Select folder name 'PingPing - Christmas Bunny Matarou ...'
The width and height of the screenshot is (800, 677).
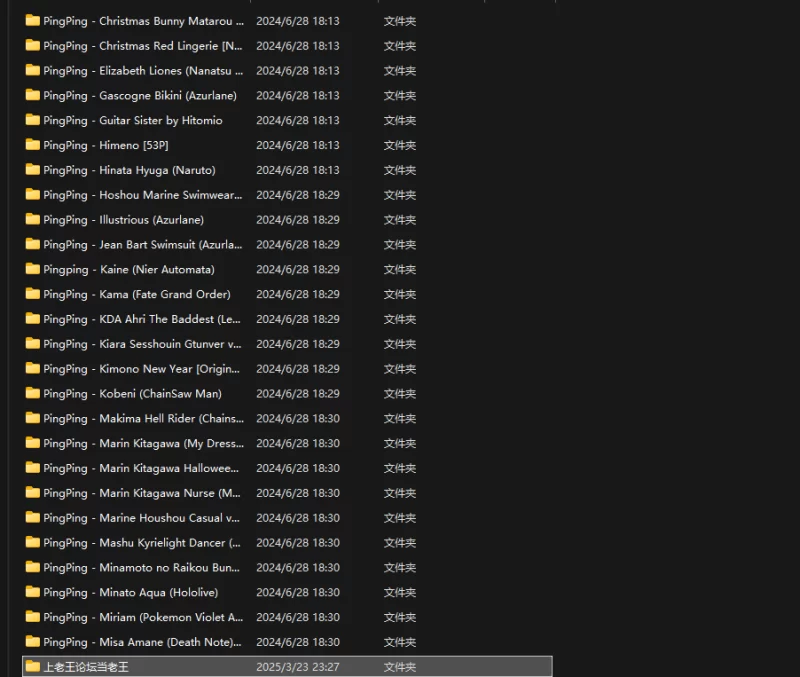pyautogui.click(x=143, y=21)
